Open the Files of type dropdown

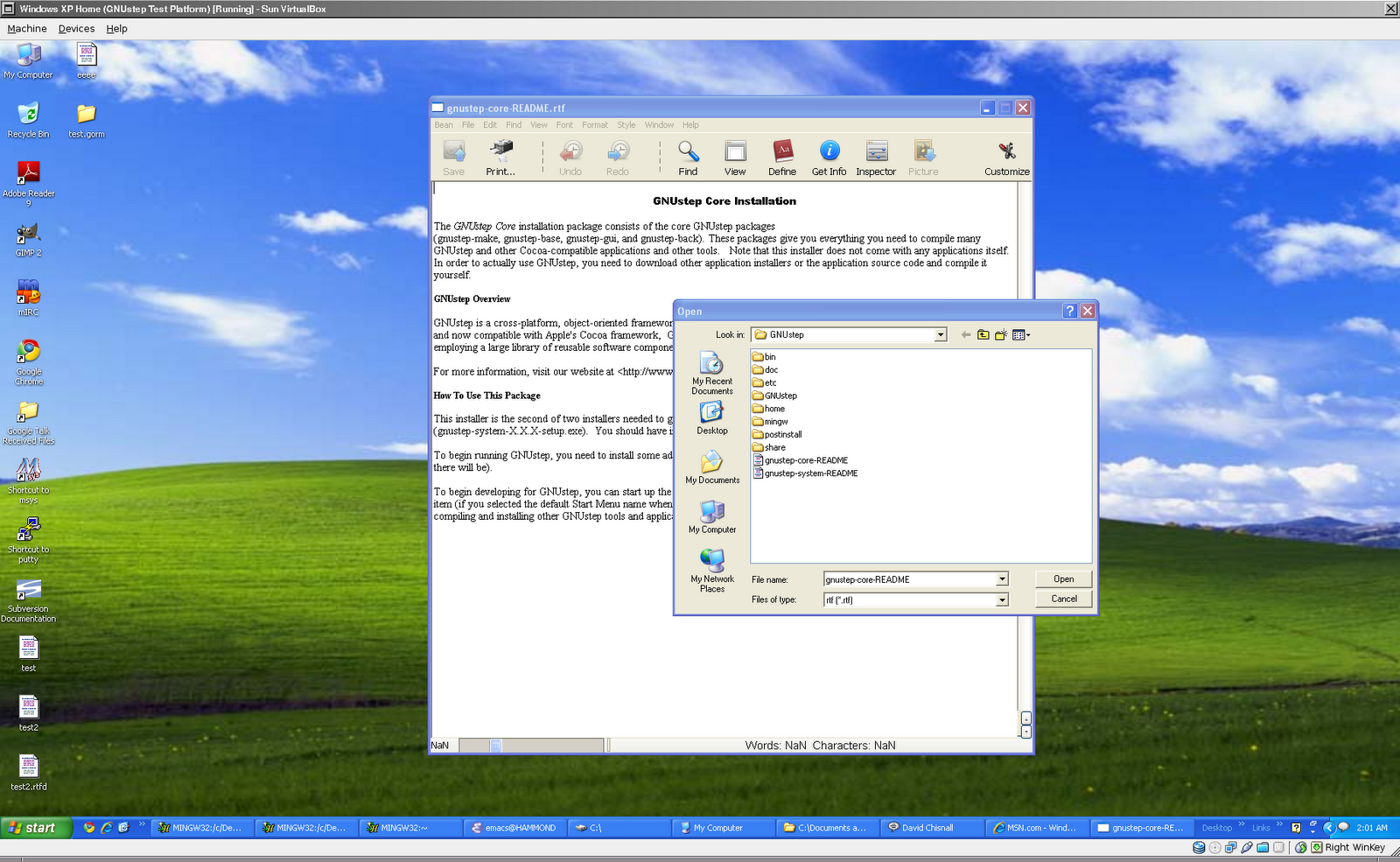(1001, 599)
